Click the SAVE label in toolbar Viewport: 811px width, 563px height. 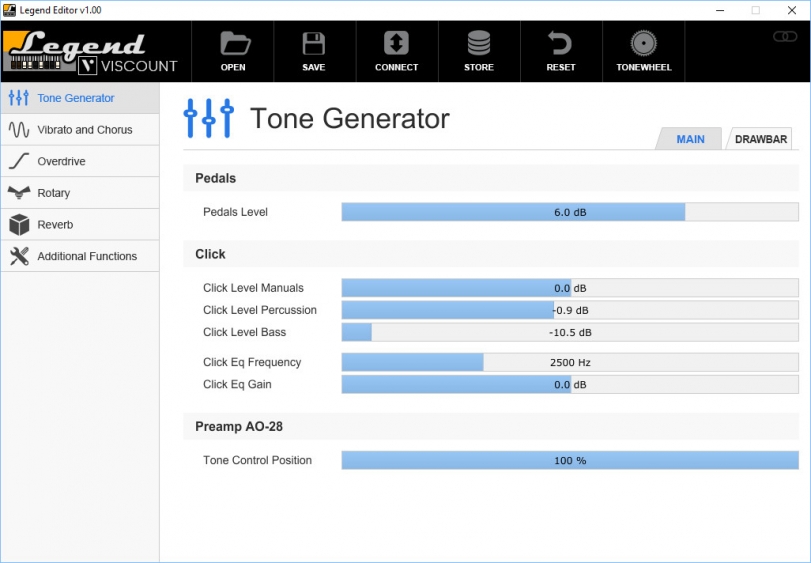(313, 67)
